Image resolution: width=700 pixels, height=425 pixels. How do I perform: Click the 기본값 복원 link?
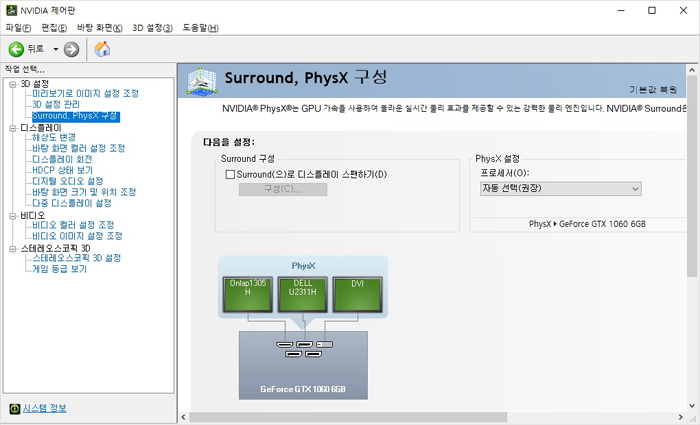point(653,90)
